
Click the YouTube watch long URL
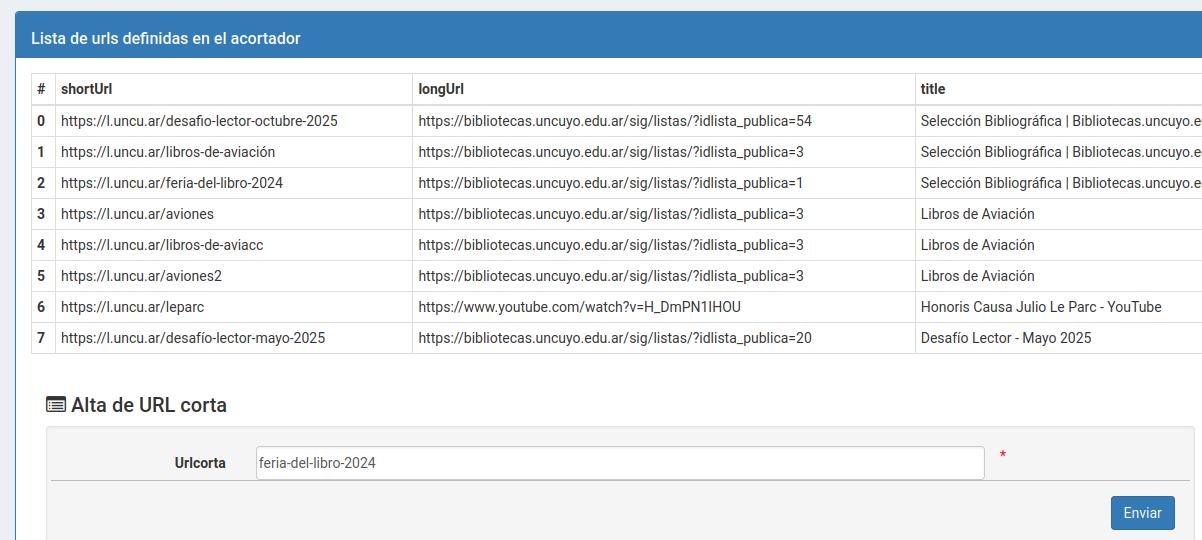579,307
